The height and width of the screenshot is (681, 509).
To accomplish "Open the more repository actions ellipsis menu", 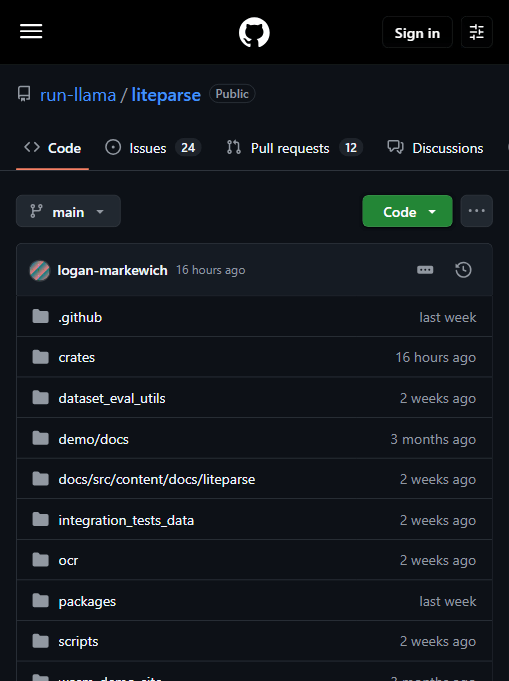I will coord(476,211).
